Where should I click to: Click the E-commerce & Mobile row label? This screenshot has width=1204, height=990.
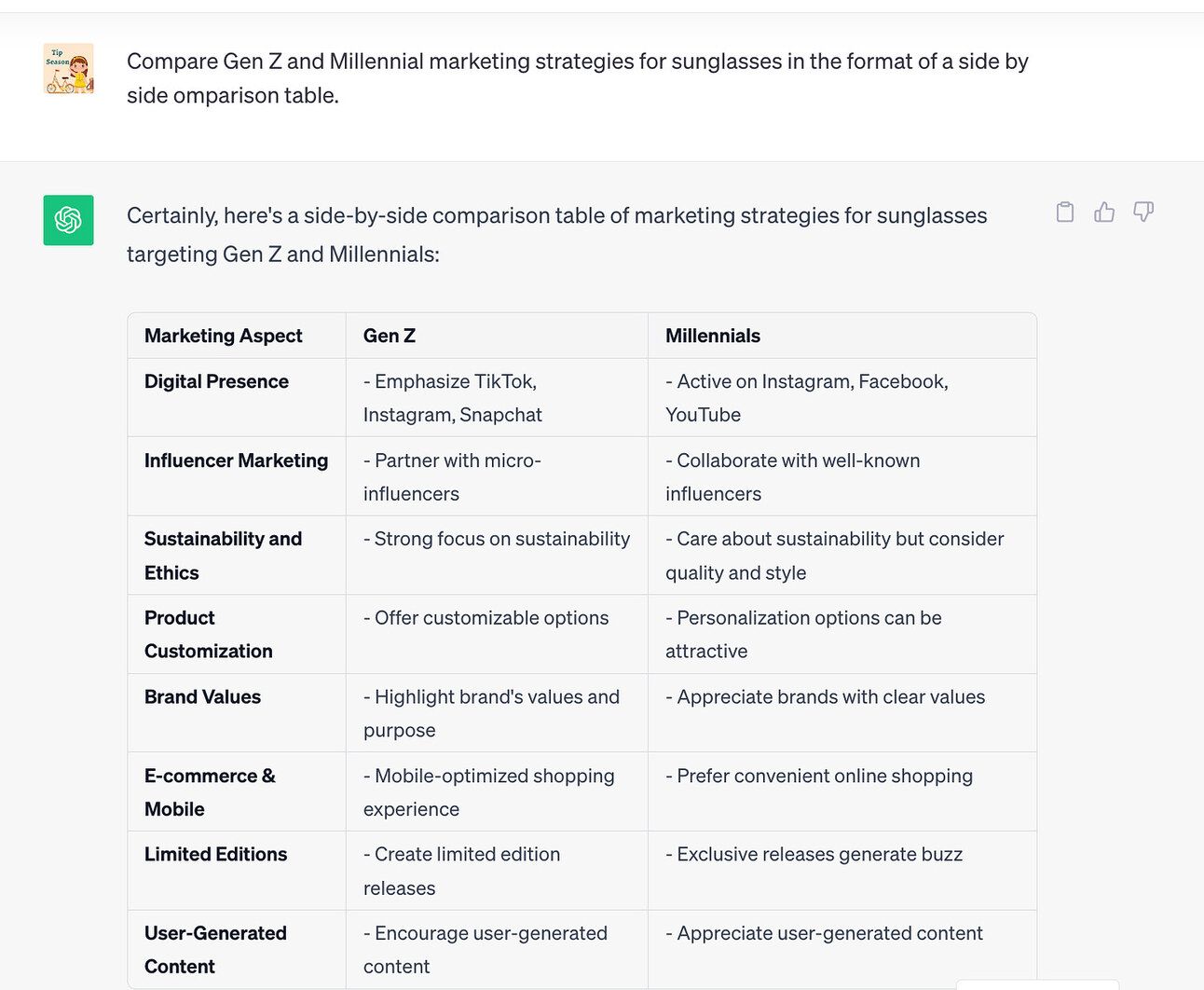210,792
